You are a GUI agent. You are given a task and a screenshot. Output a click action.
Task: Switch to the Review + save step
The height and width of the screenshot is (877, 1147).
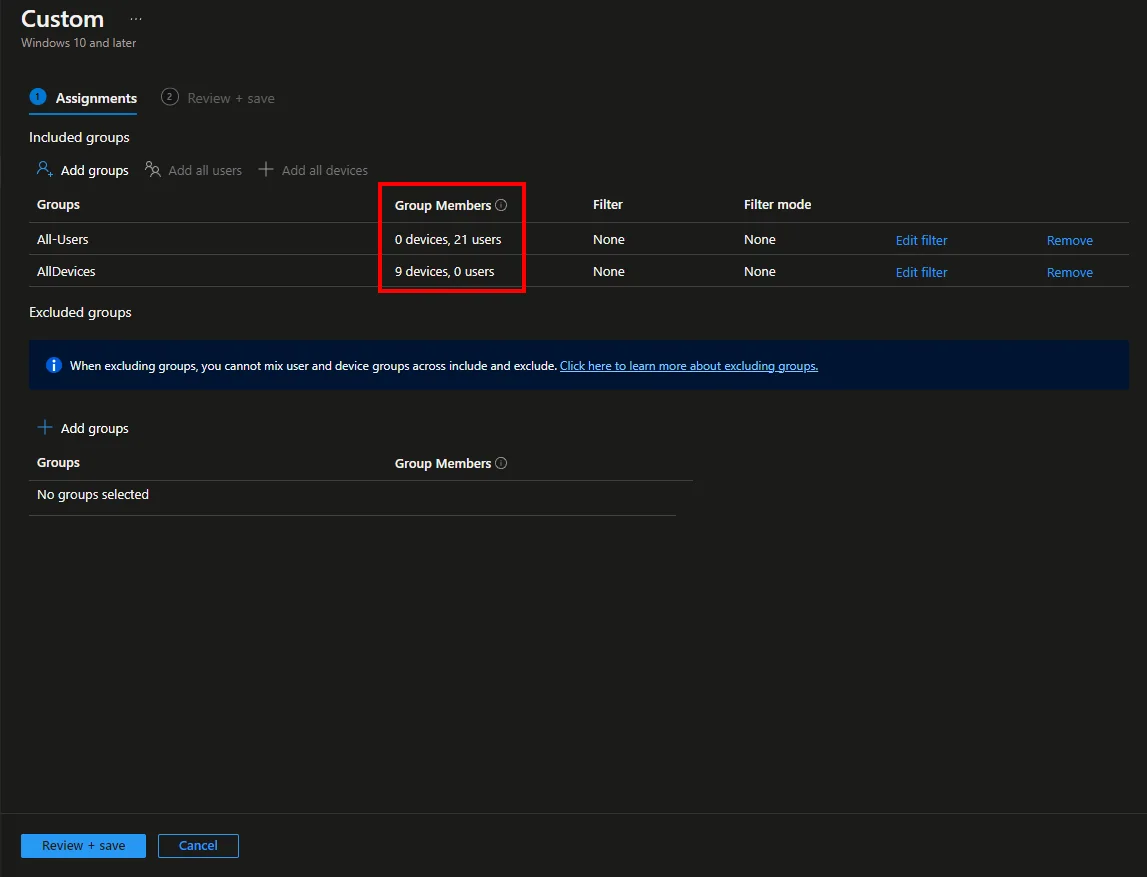click(x=218, y=98)
